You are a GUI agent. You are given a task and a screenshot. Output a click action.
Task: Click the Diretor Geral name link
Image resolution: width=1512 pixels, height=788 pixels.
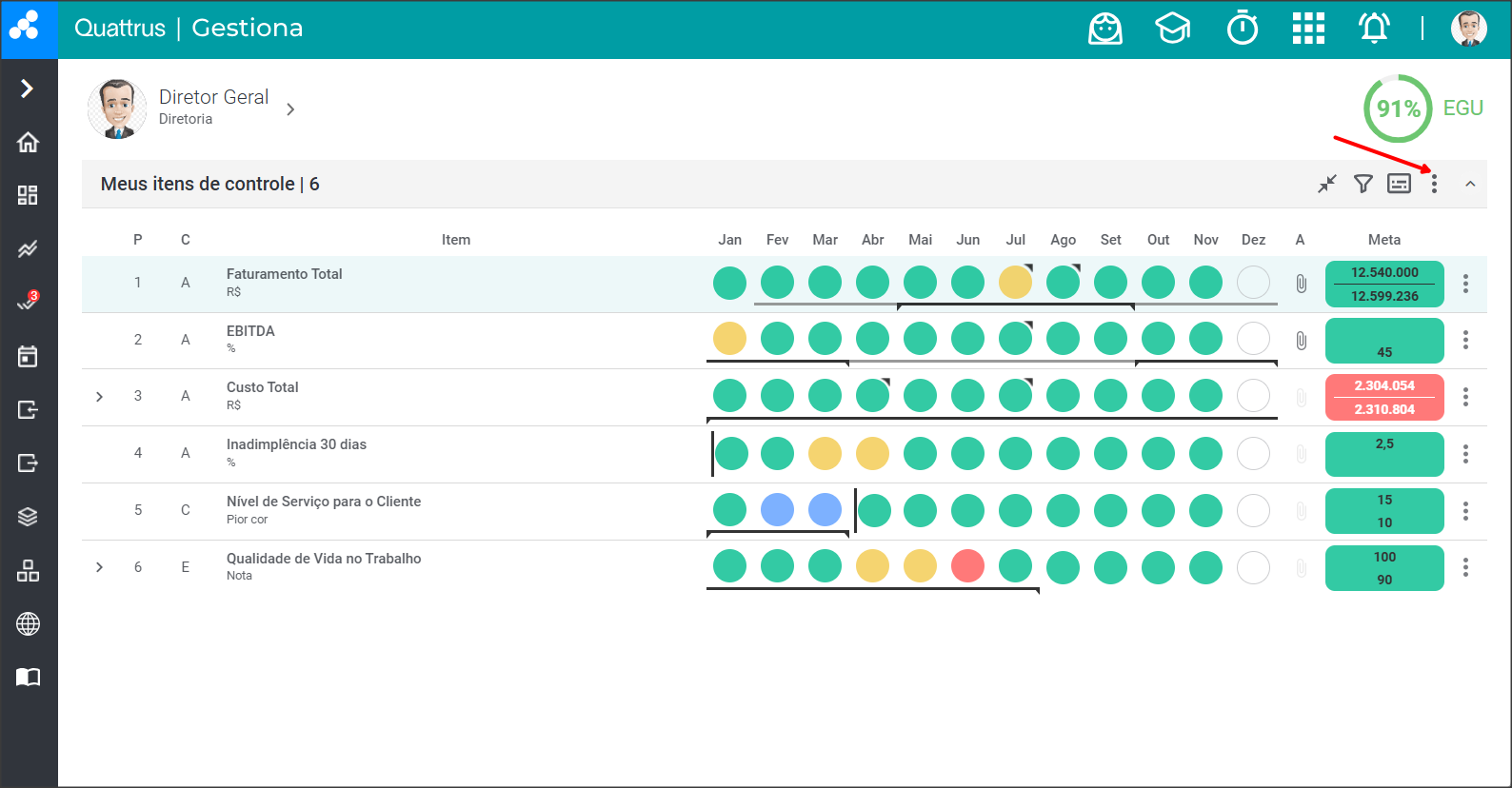pyautogui.click(x=213, y=97)
